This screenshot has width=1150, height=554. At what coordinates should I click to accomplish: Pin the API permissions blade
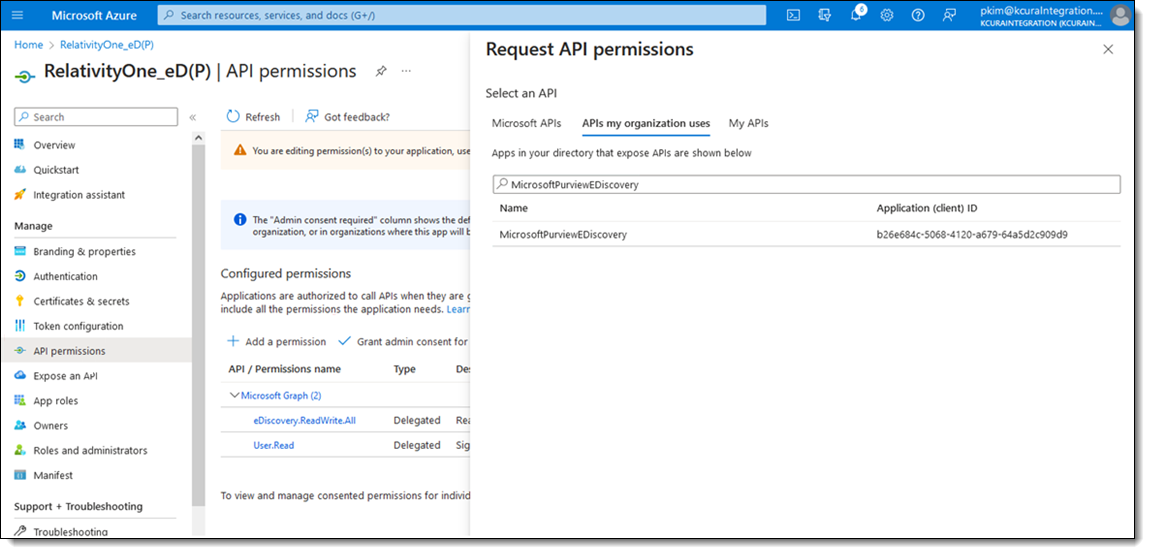381,71
